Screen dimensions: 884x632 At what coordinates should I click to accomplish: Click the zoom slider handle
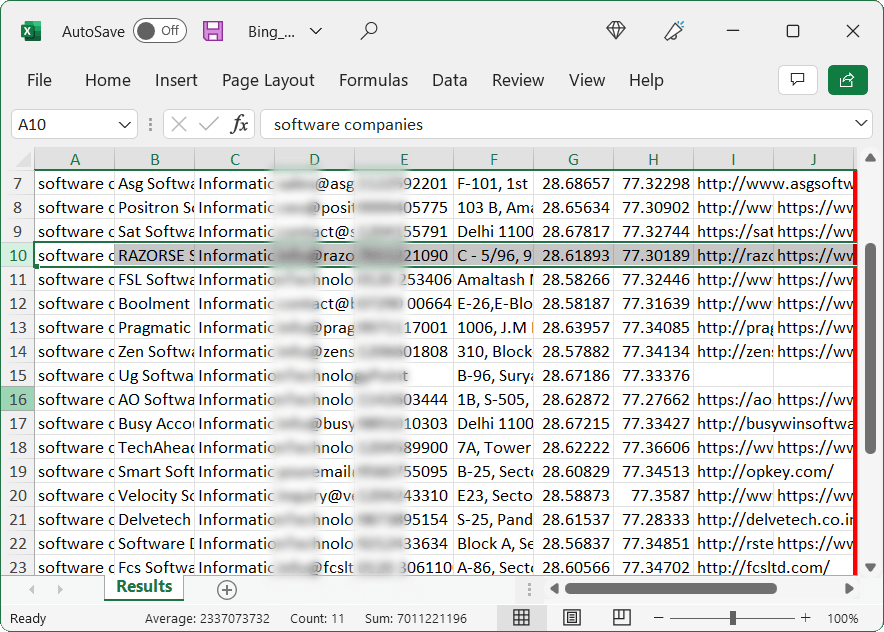pyautogui.click(x=732, y=618)
